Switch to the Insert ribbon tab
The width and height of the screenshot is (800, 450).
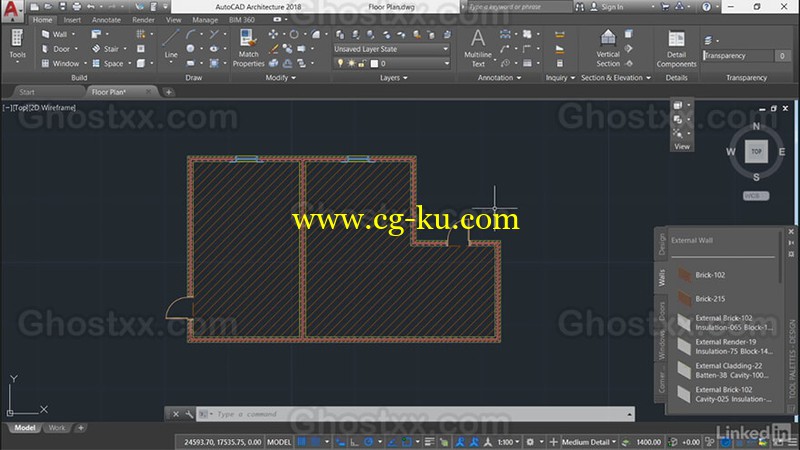pyautogui.click(x=72, y=20)
